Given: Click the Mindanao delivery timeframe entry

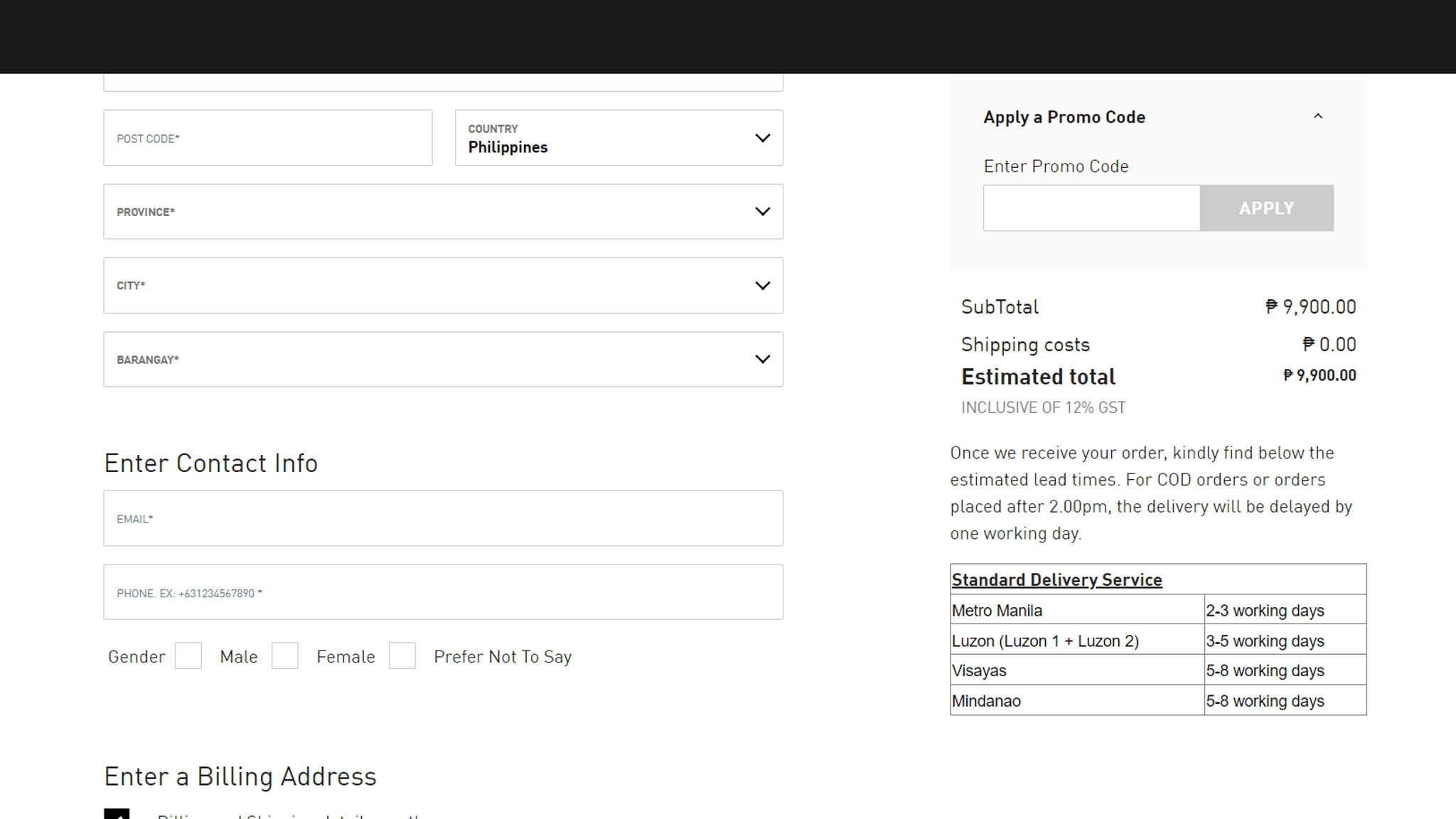Looking at the screenshot, I should pyautogui.click(x=1265, y=700).
